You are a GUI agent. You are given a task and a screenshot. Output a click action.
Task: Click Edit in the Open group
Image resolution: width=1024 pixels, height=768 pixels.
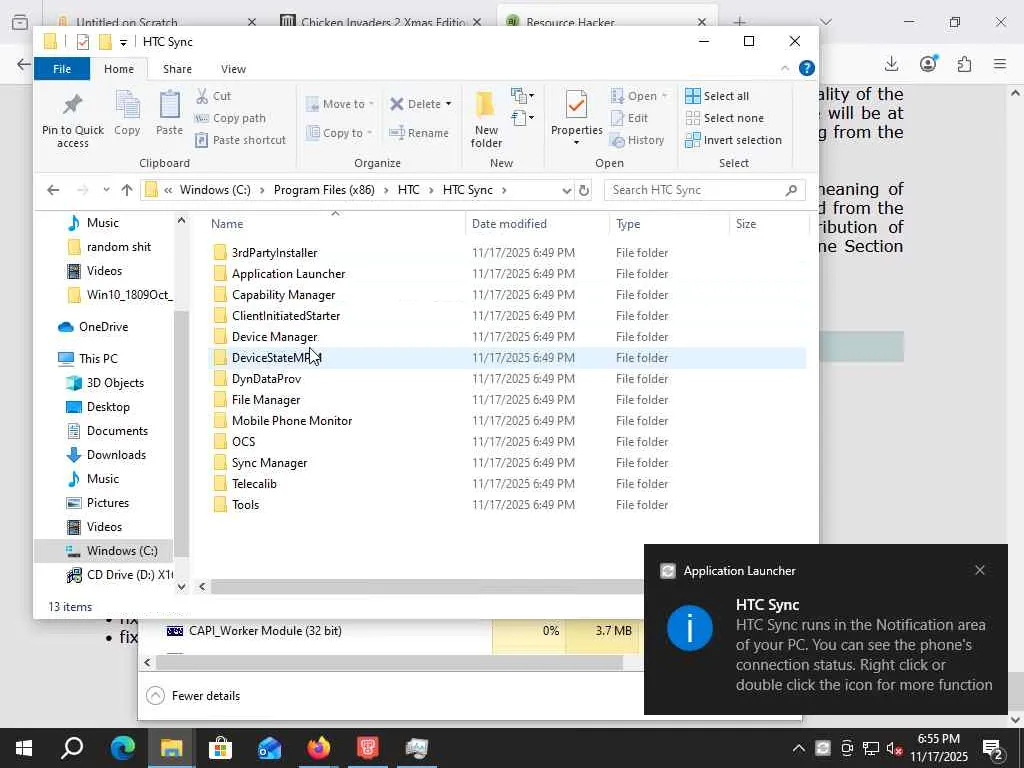coord(630,118)
